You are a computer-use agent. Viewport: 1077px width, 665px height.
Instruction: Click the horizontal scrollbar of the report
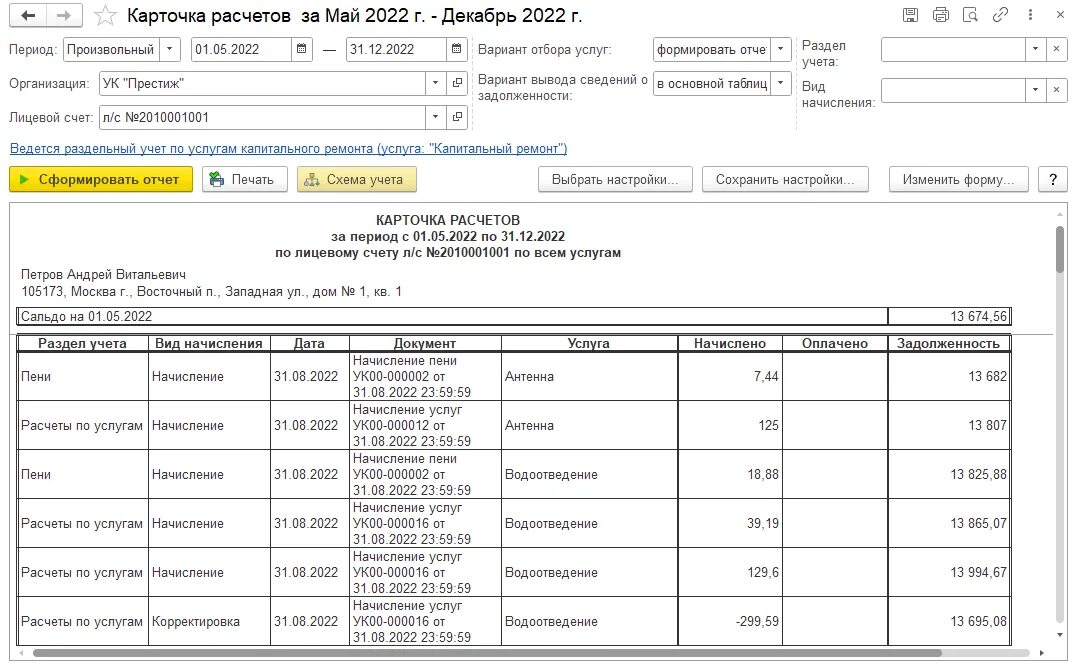click(487, 653)
